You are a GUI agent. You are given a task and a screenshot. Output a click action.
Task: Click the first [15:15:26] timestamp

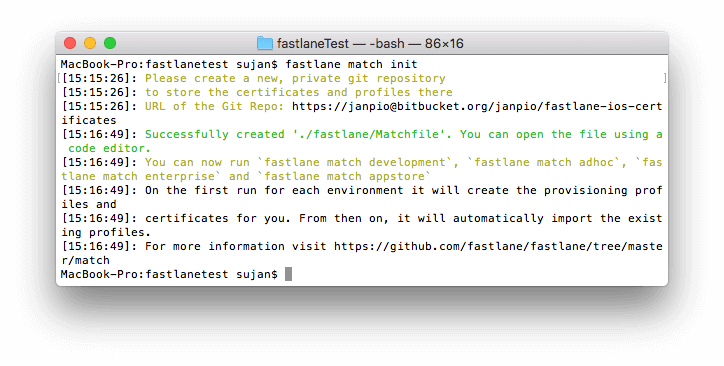coord(99,78)
